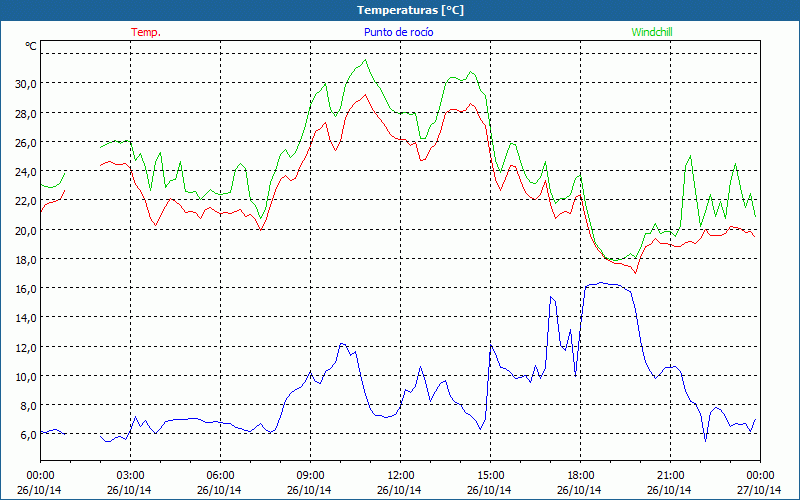Click the '26/10/14' date under '03:00'
Viewport: 800px width, 500px height.
[129, 490]
